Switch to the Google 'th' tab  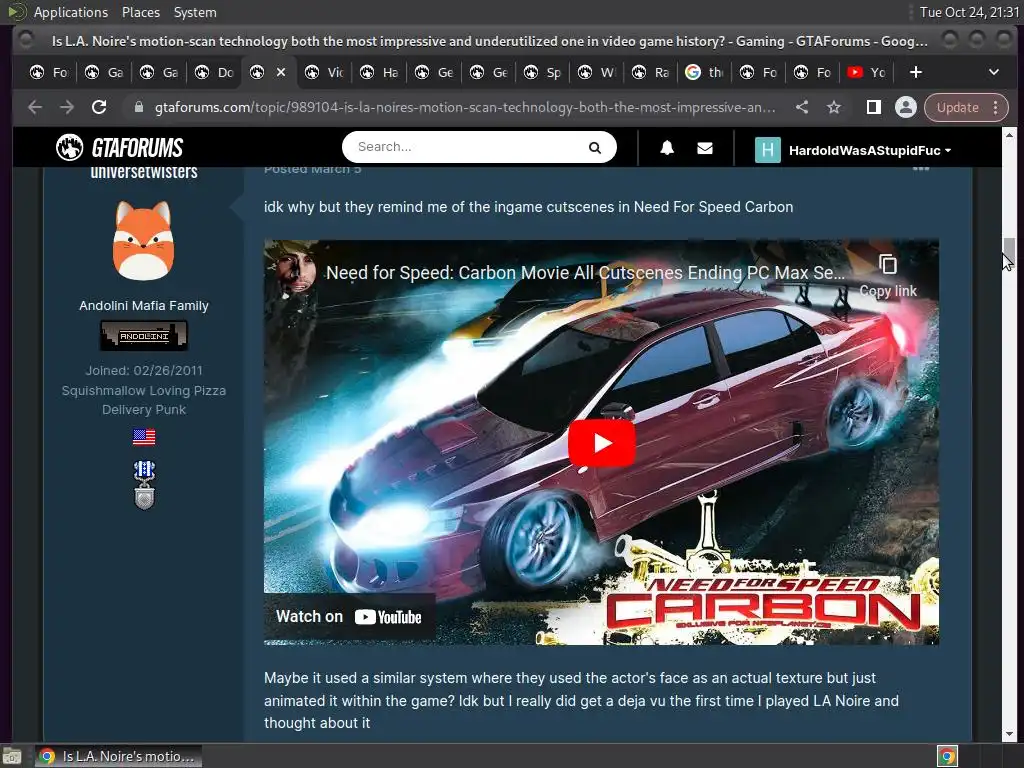point(705,72)
